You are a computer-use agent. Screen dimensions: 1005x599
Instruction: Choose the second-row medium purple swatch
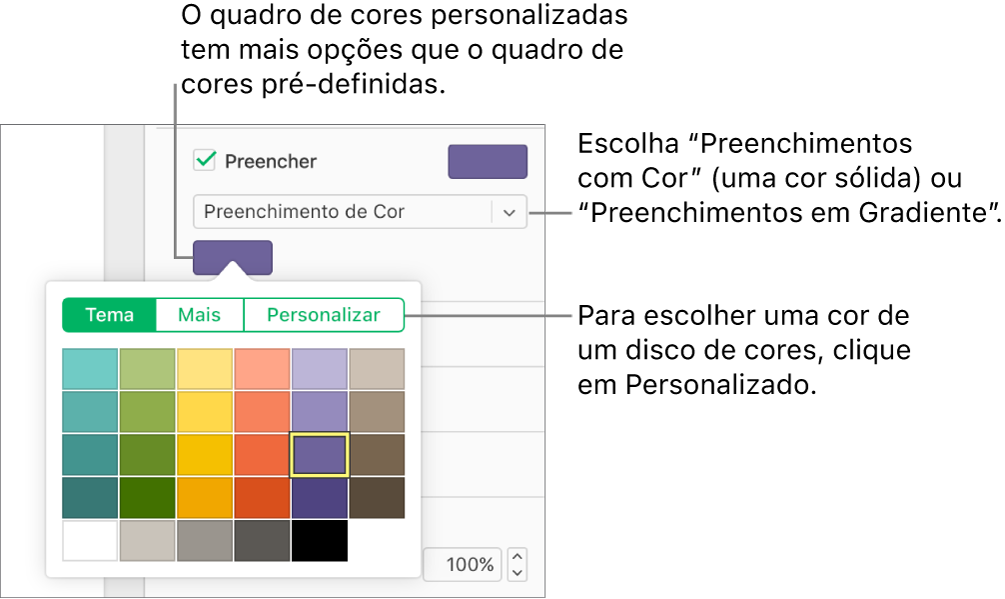click(319, 411)
